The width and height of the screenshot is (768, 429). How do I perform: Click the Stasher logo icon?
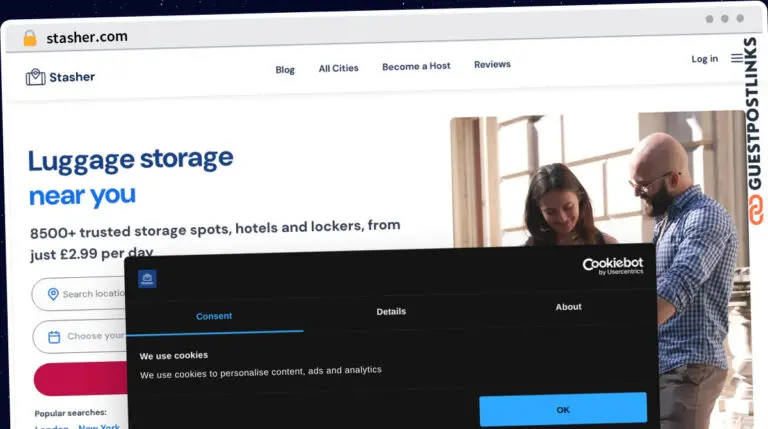36,77
